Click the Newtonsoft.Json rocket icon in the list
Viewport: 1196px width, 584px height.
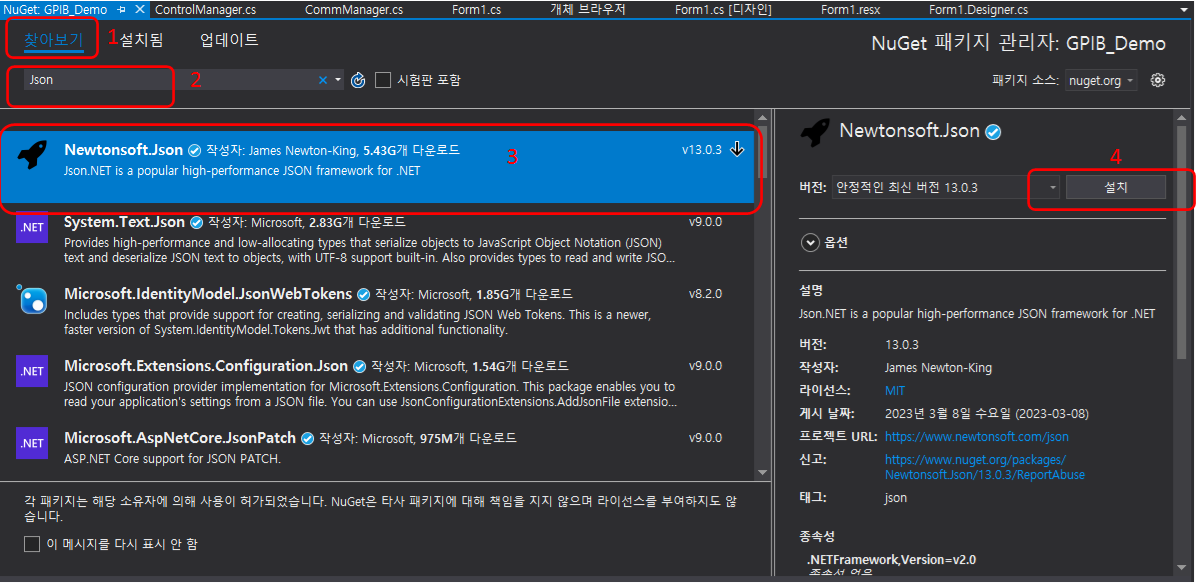click(x=32, y=155)
